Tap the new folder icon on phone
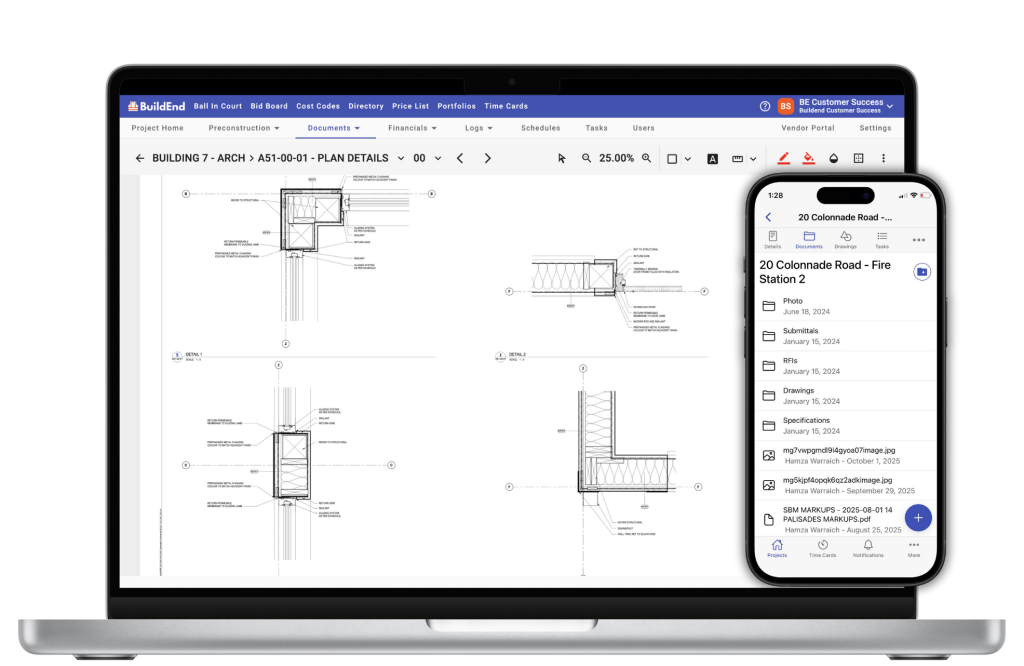Viewport: 1024px width, 666px height. coord(921,272)
